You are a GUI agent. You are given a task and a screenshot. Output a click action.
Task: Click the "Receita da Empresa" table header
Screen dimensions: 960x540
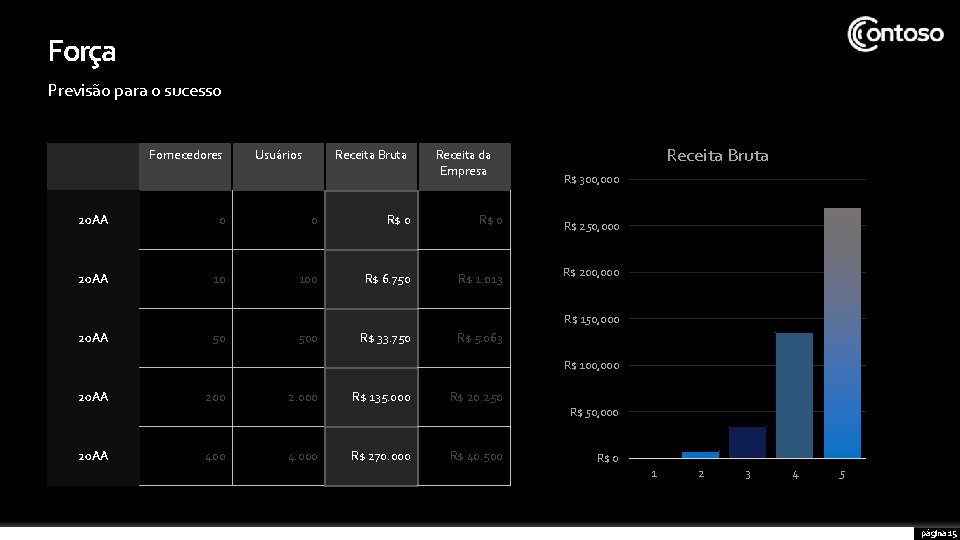[x=464, y=167]
